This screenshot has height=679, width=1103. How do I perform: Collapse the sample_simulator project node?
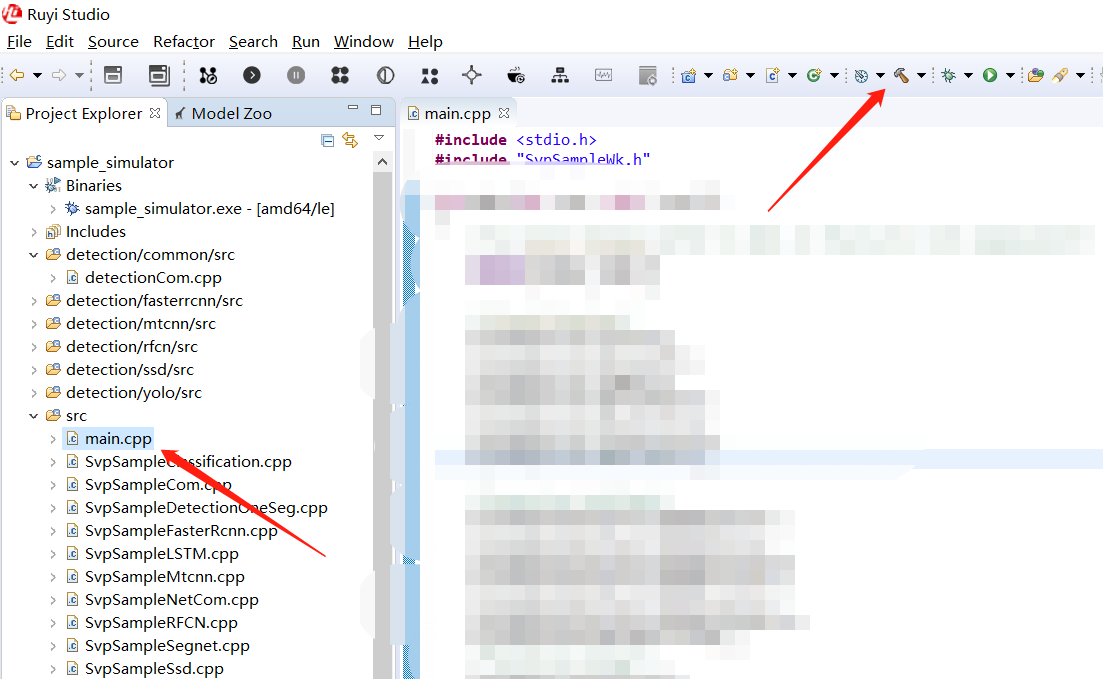tap(14, 163)
